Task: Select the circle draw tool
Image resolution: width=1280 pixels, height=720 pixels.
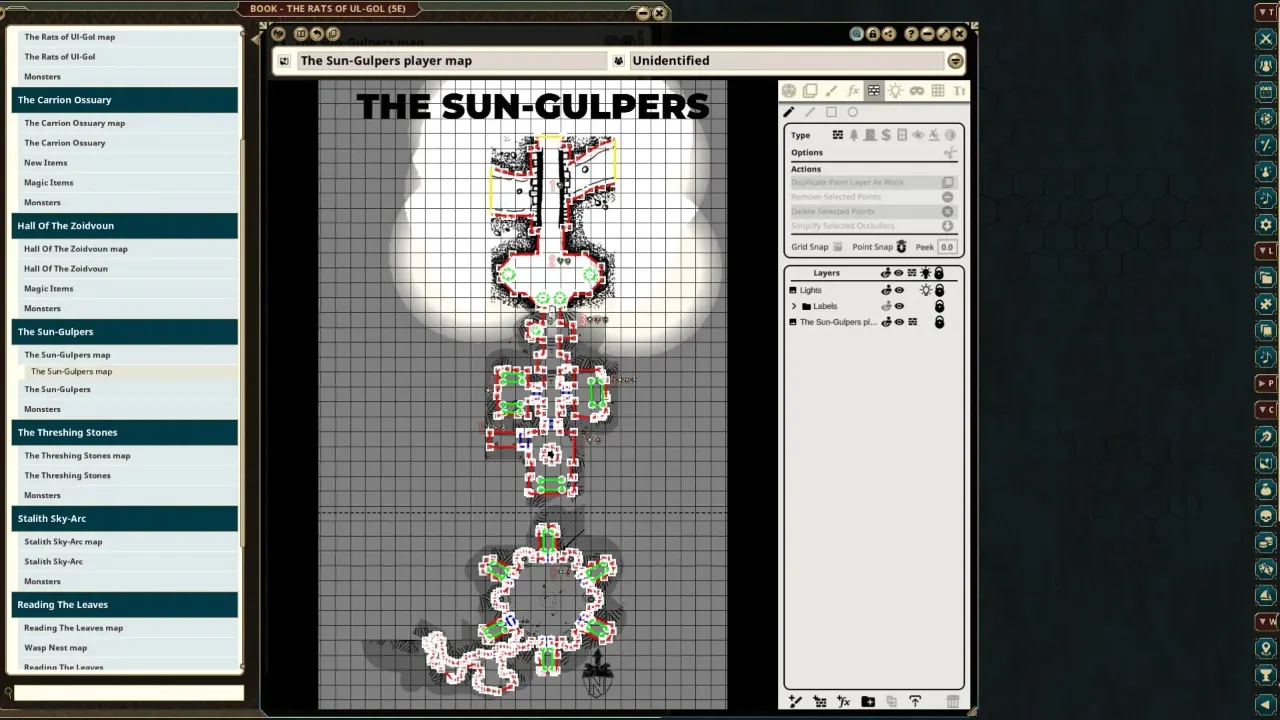Action: [x=852, y=112]
